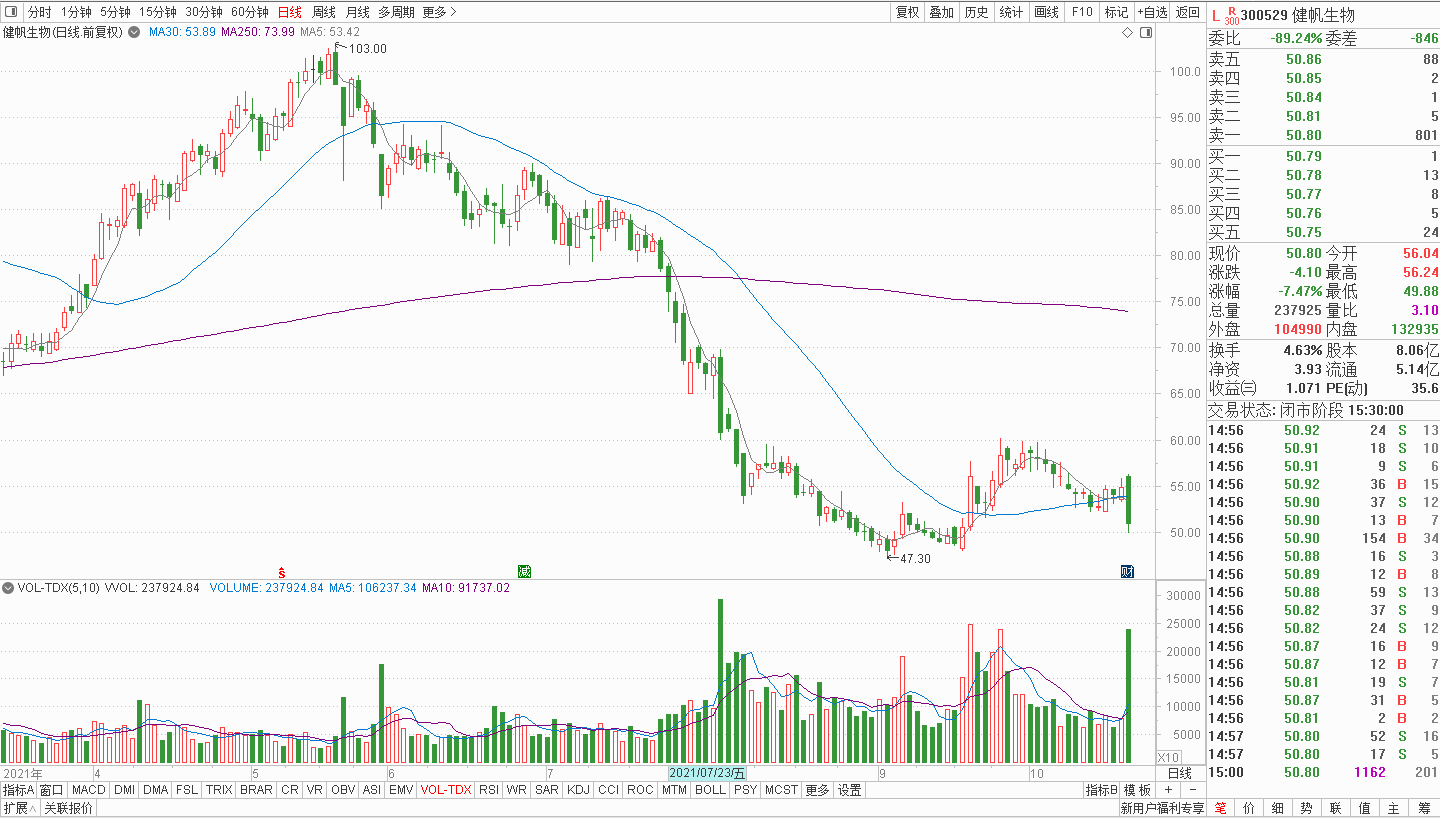This screenshot has width=1440, height=819.
Task: Switch chart to 30分钟 period
Action: click(204, 12)
